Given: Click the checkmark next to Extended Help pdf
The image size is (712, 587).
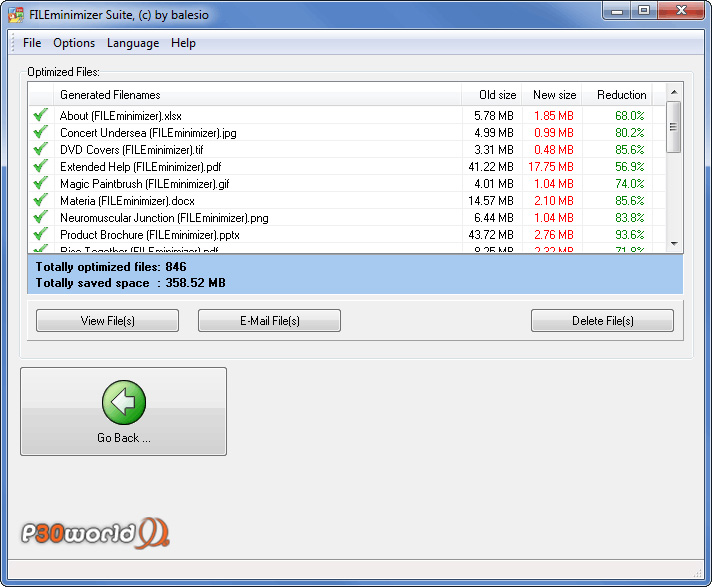Looking at the screenshot, I should [x=40, y=166].
